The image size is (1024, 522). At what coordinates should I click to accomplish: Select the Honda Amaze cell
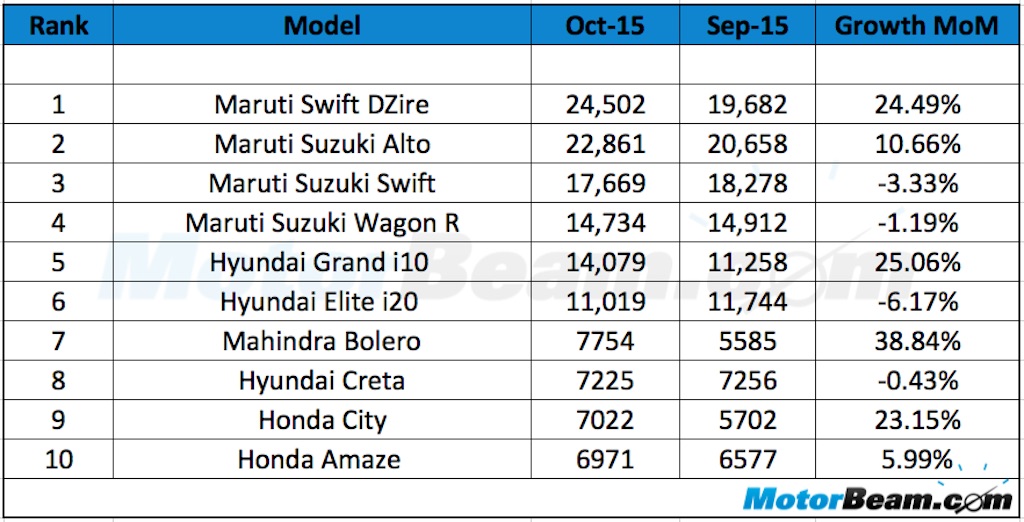click(x=321, y=460)
